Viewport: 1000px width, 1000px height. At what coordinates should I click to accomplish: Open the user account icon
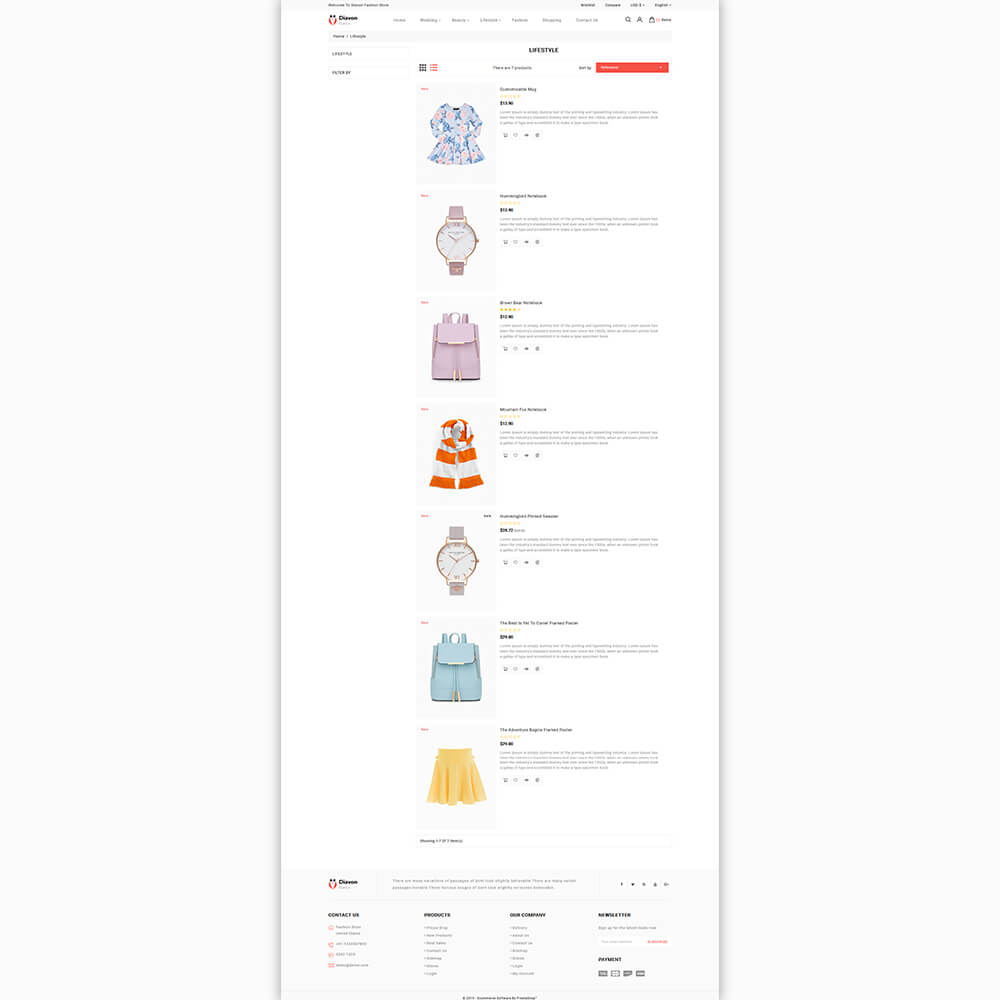click(x=640, y=20)
